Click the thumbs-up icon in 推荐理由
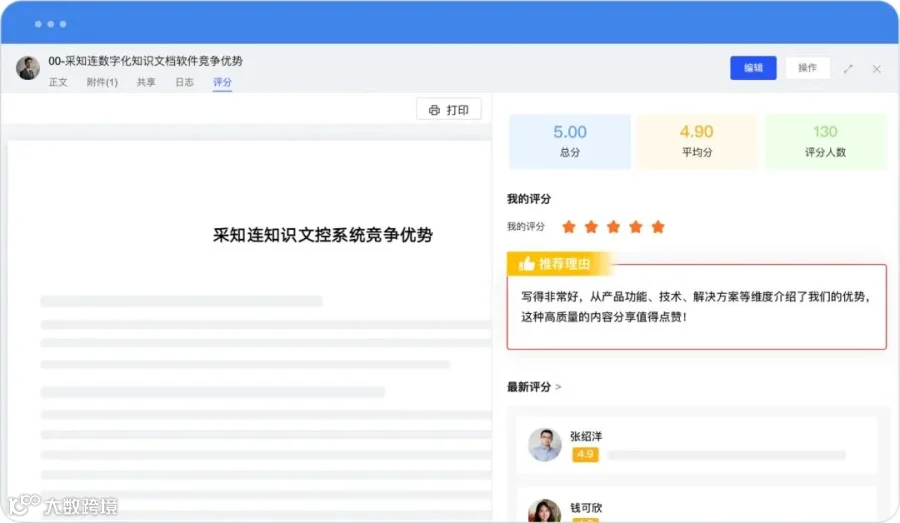Viewport: 900px width, 523px height. click(526, 264)
